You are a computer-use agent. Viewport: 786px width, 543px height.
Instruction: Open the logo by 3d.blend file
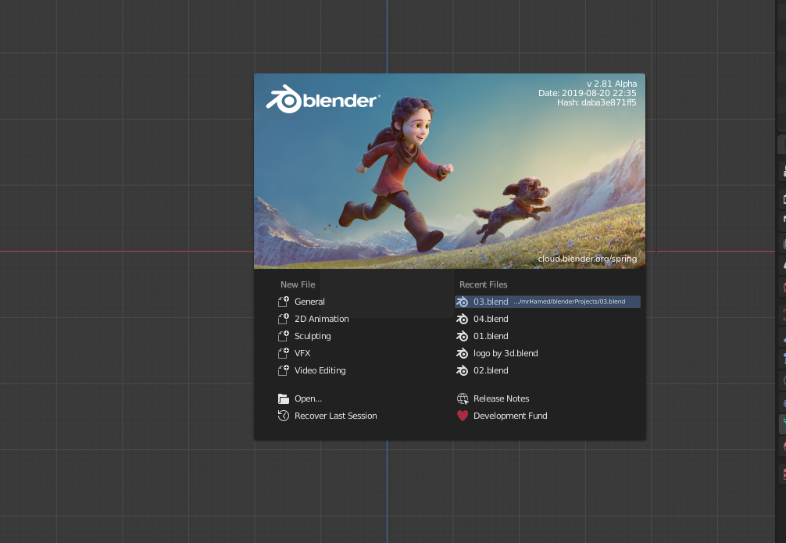tap(497, 353)
